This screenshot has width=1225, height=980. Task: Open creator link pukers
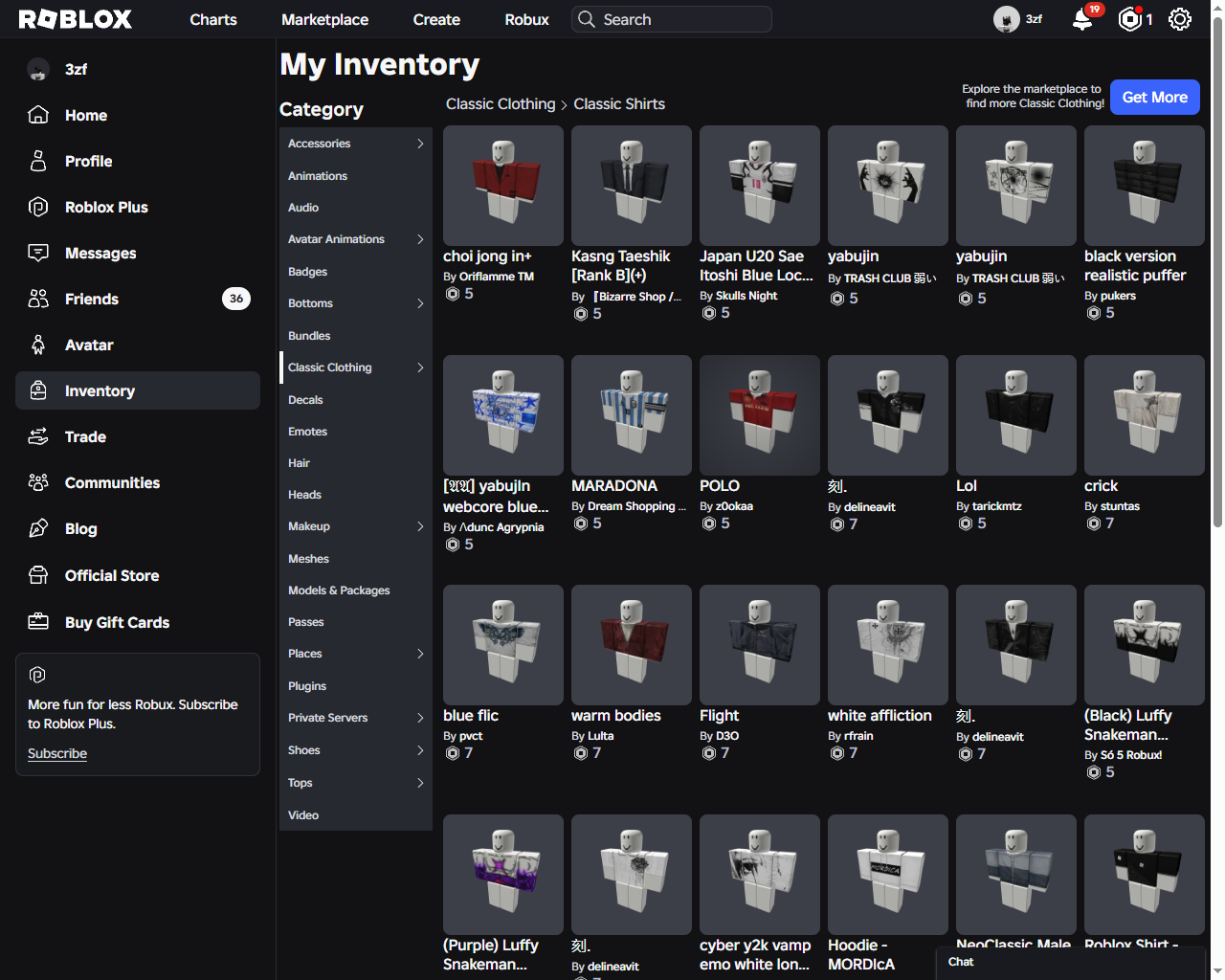1118,296
